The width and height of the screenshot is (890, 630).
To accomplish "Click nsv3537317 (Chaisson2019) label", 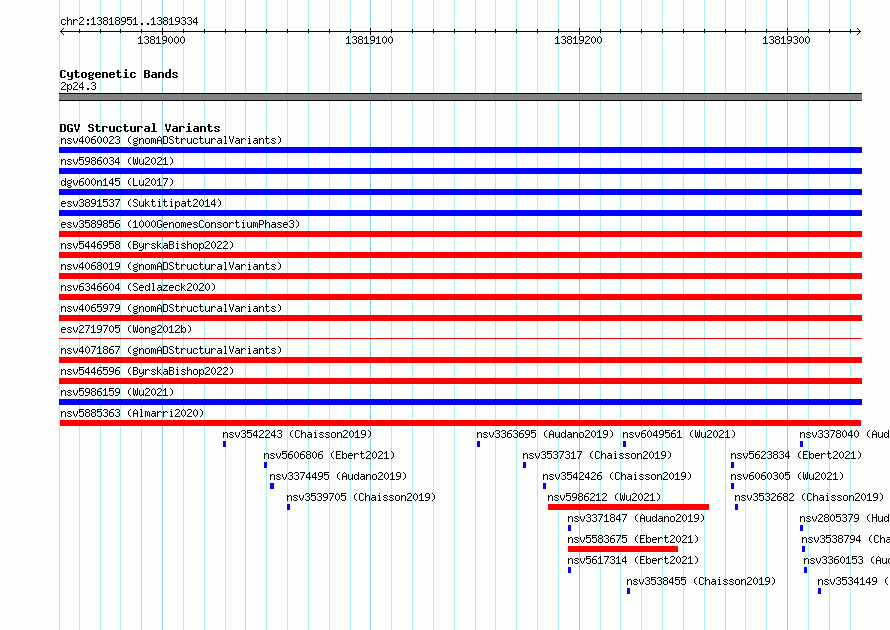I will 597,455.
